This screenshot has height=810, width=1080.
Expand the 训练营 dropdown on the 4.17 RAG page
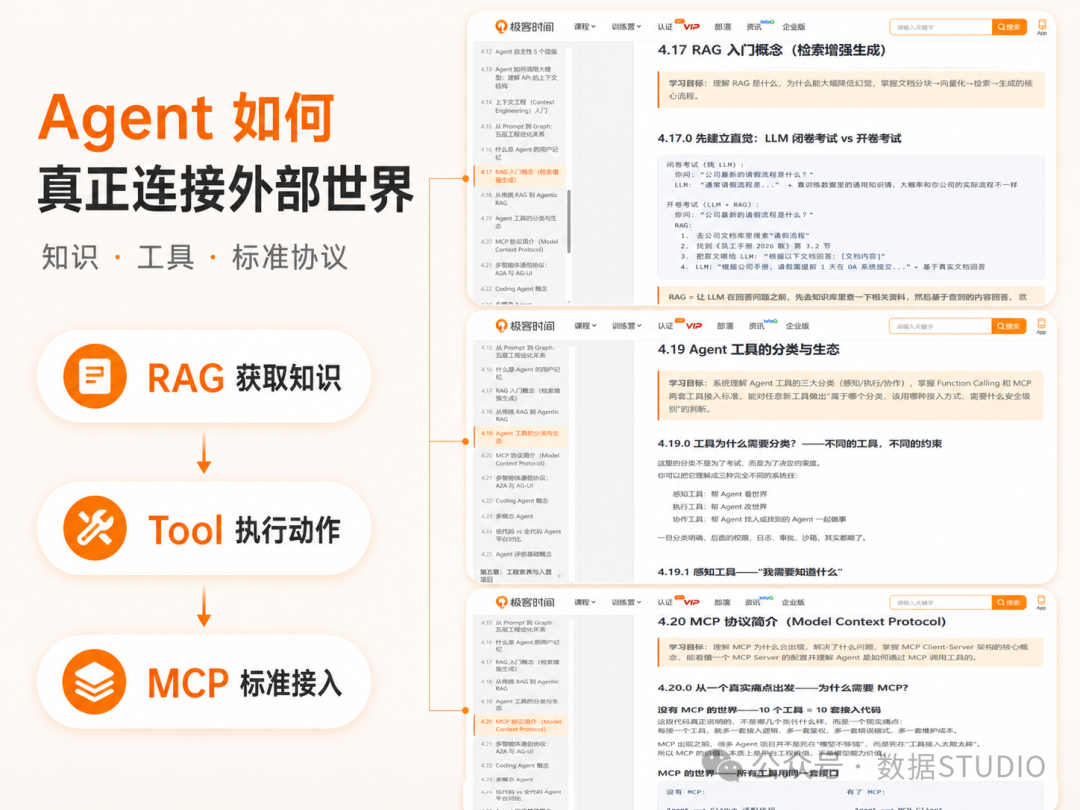[x=626, y=27]
